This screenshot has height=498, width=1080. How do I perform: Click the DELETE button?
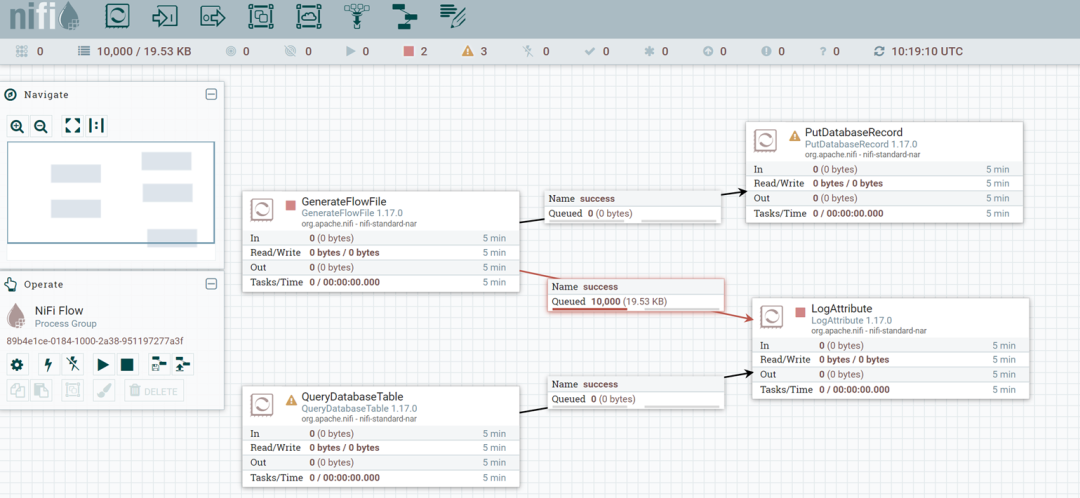pyautogui.click(x=154, y=391)
